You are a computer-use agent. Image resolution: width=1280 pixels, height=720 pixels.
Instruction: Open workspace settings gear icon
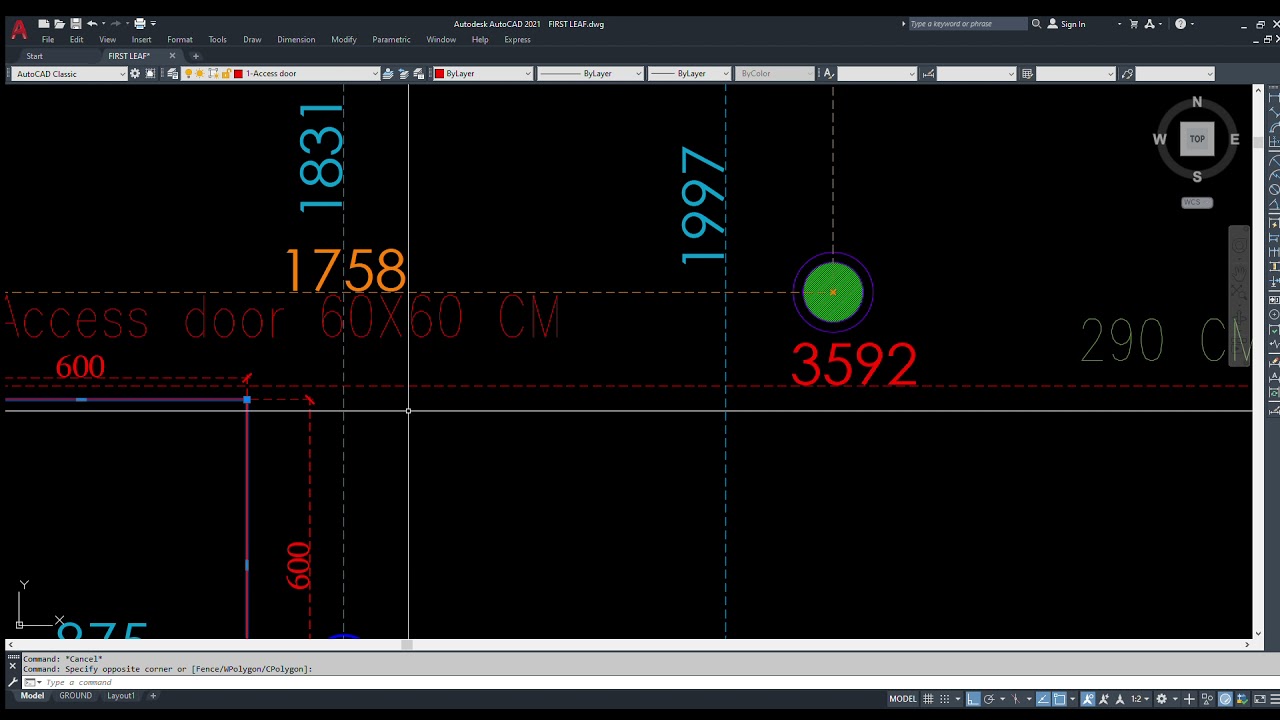(135, 73)
